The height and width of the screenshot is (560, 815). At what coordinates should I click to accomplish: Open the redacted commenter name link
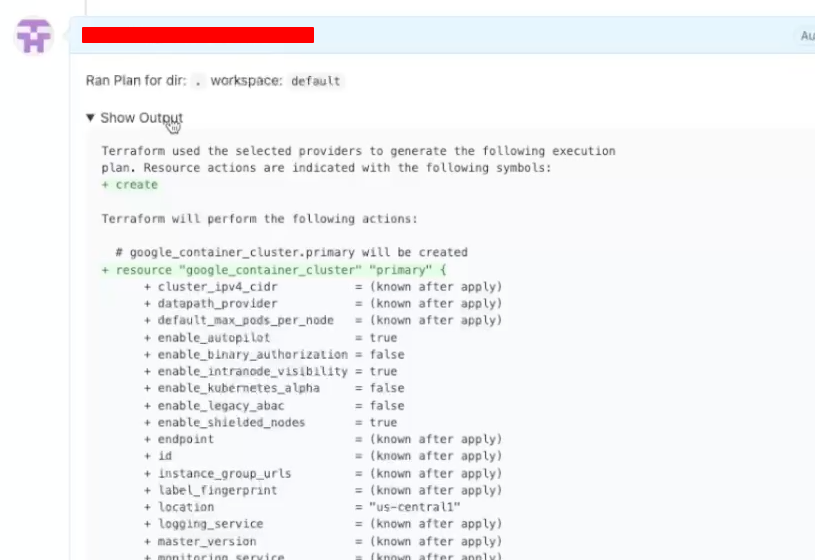(197, 36)
